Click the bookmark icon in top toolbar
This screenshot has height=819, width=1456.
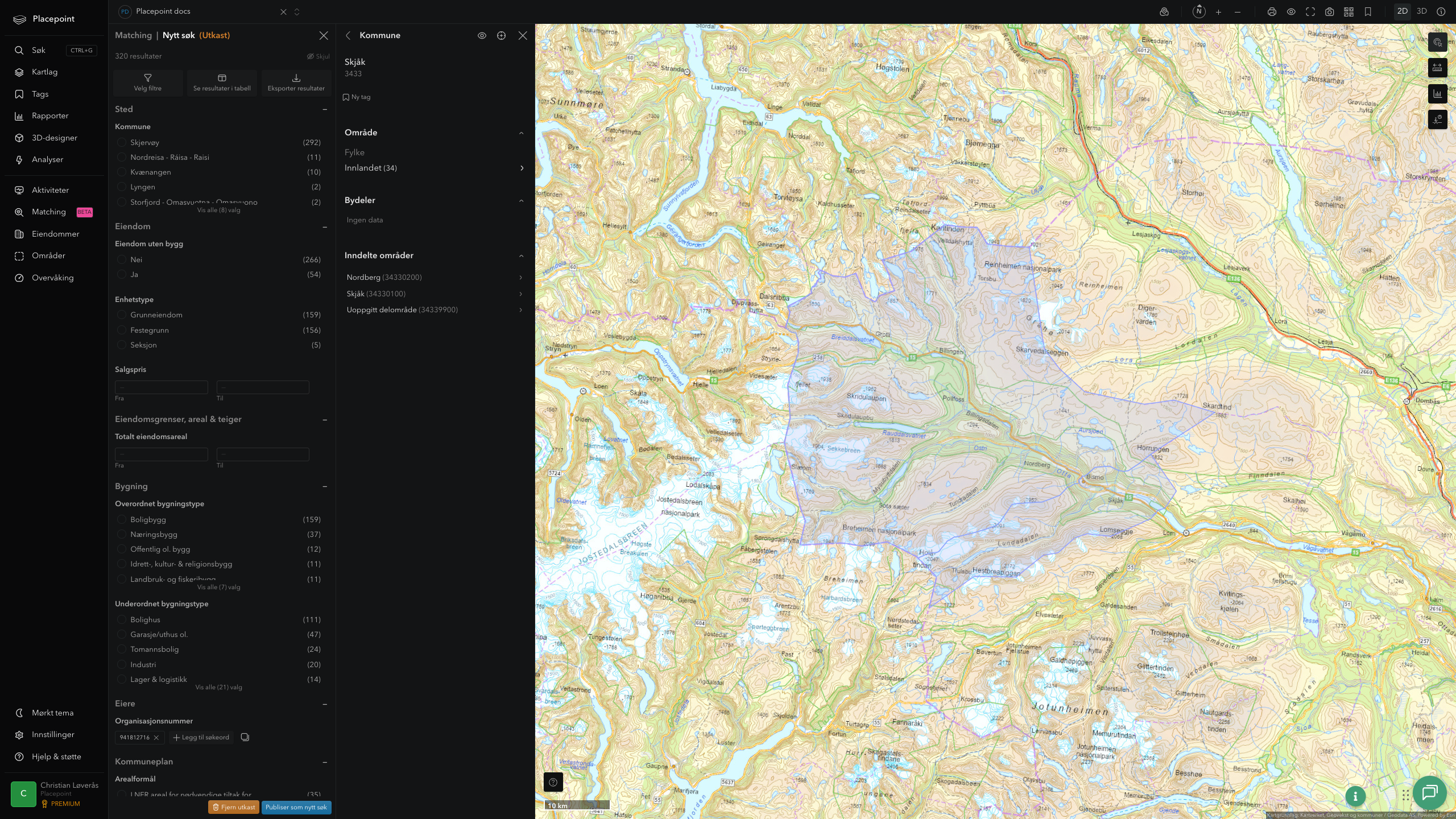click(1368, 12)
